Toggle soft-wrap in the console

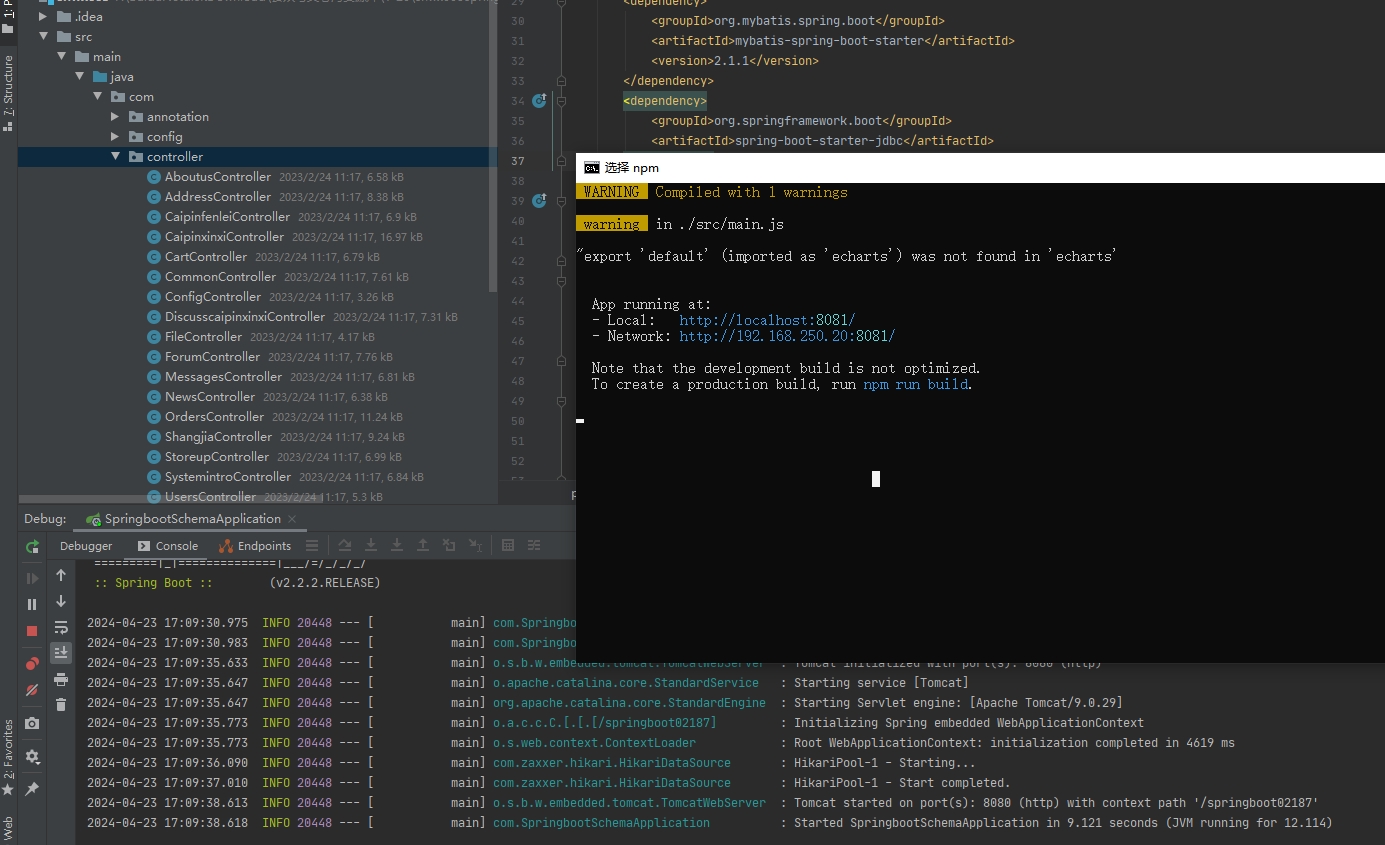click(x=61, y=627)
